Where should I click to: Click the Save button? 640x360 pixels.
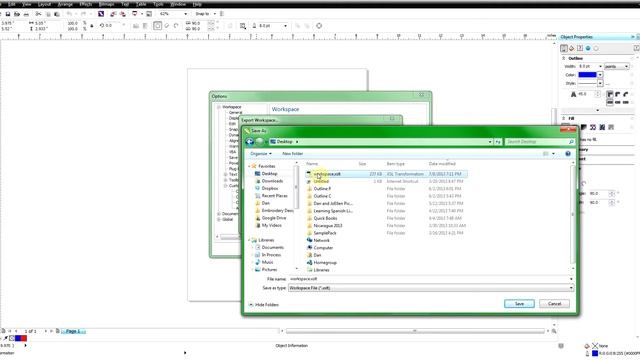[519, 304]
